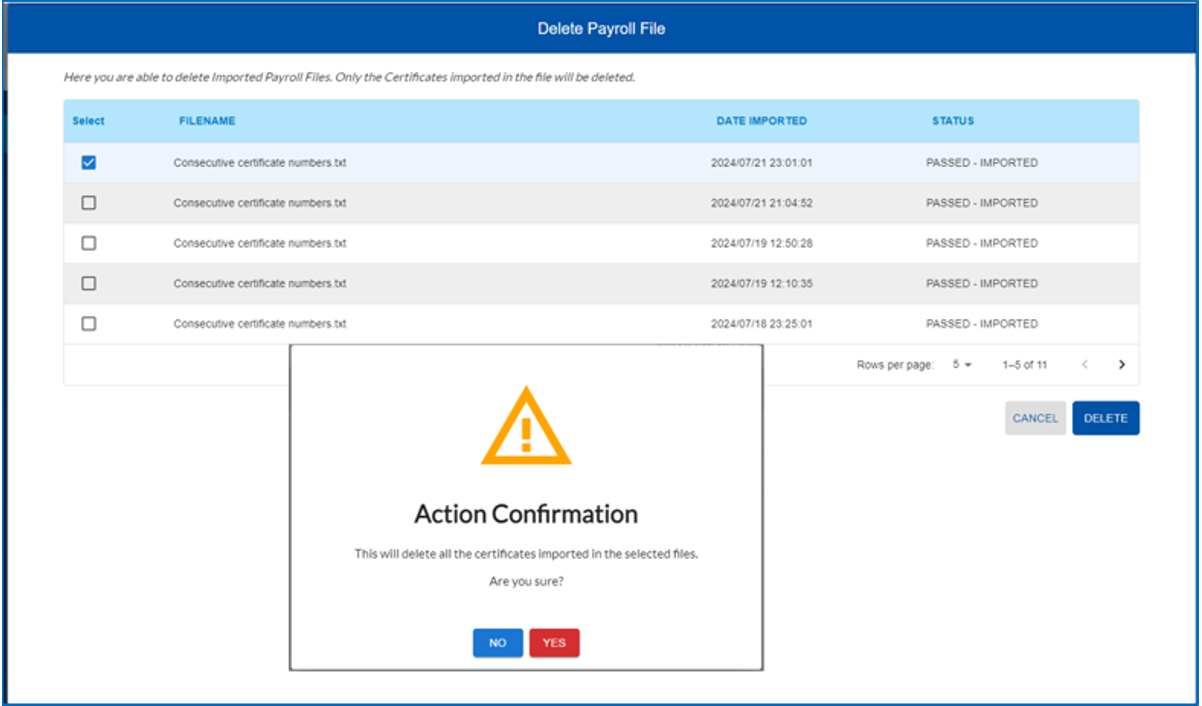1202x706 pixels.
Task: Click the status cell in the 2024/07/21 21:04:52 row
Action: [981, 203]
